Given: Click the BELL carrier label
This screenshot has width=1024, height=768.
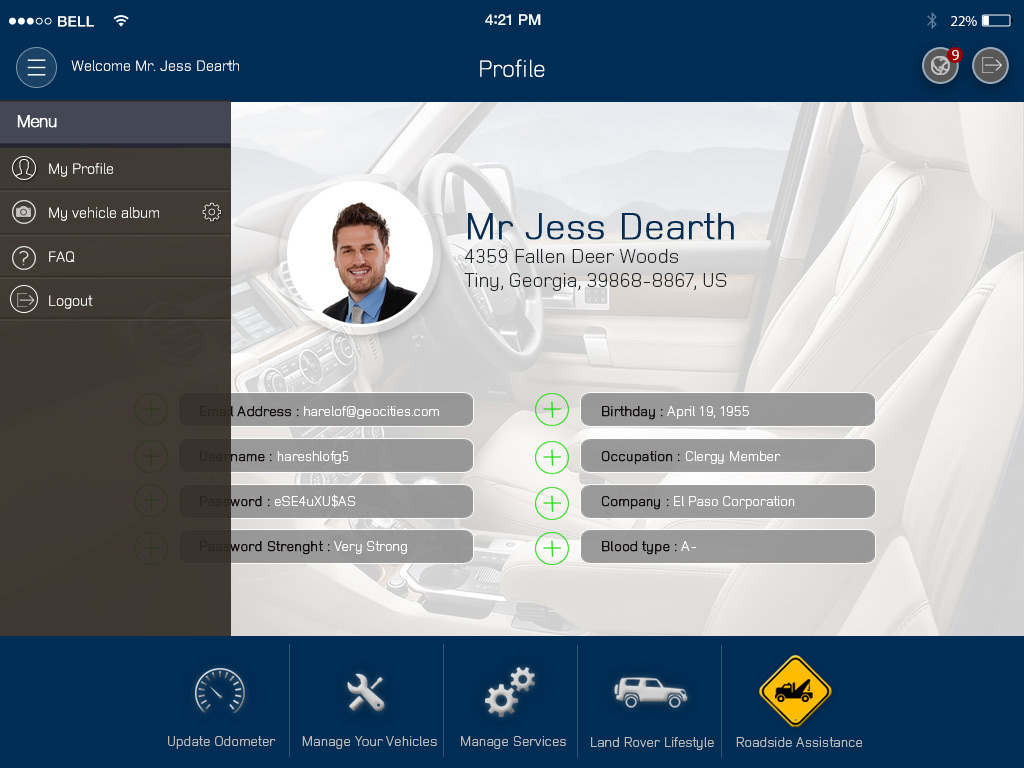Looking at the screenshot, I should point(76,21).
